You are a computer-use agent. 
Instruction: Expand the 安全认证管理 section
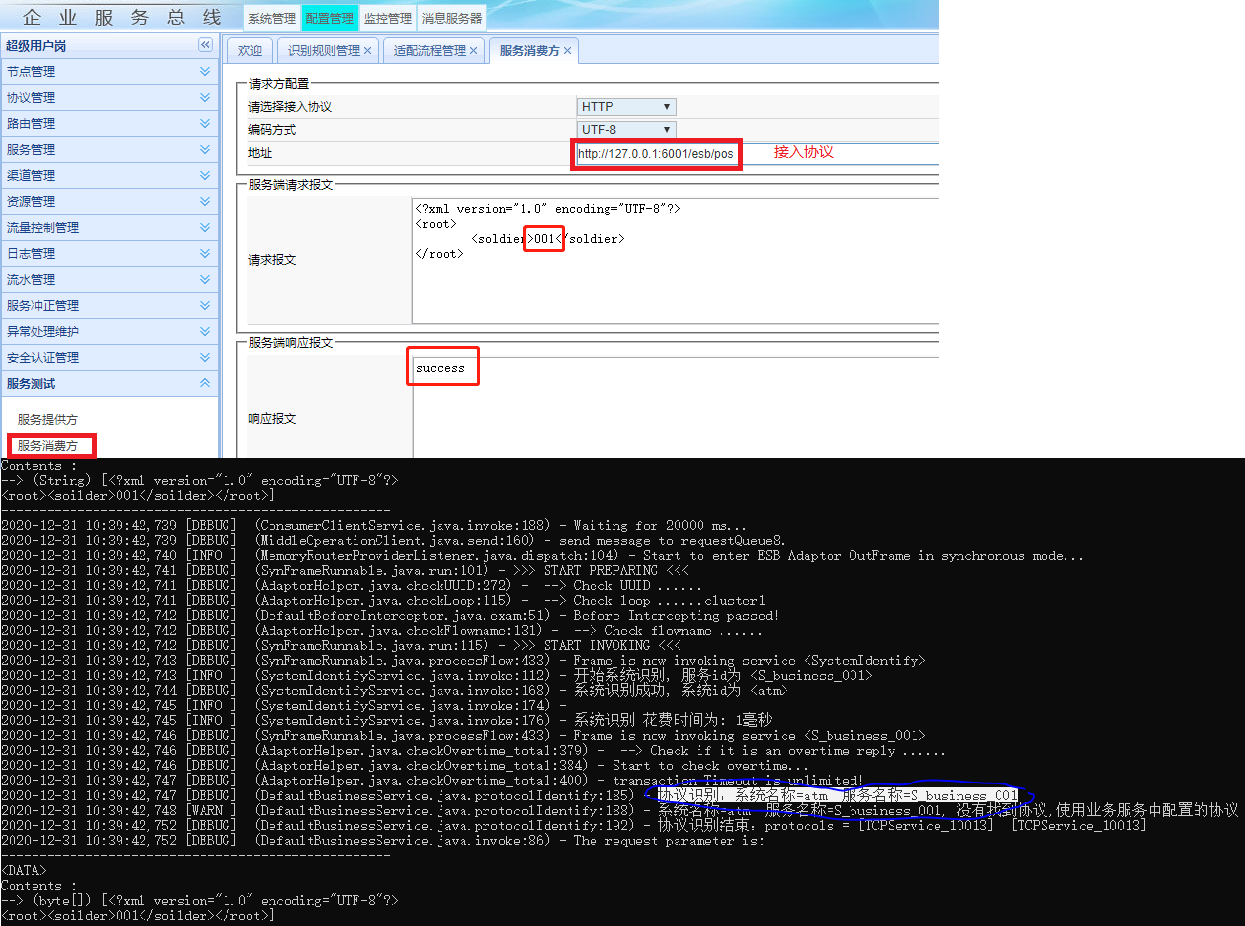tap(205, 358)
